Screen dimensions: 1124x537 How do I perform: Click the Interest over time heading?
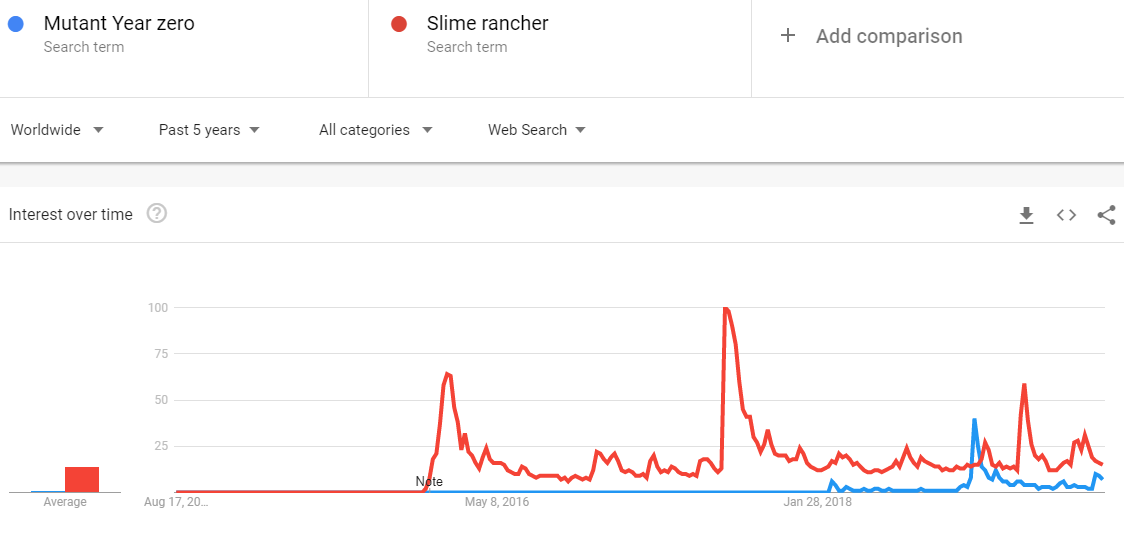(70, 214)
